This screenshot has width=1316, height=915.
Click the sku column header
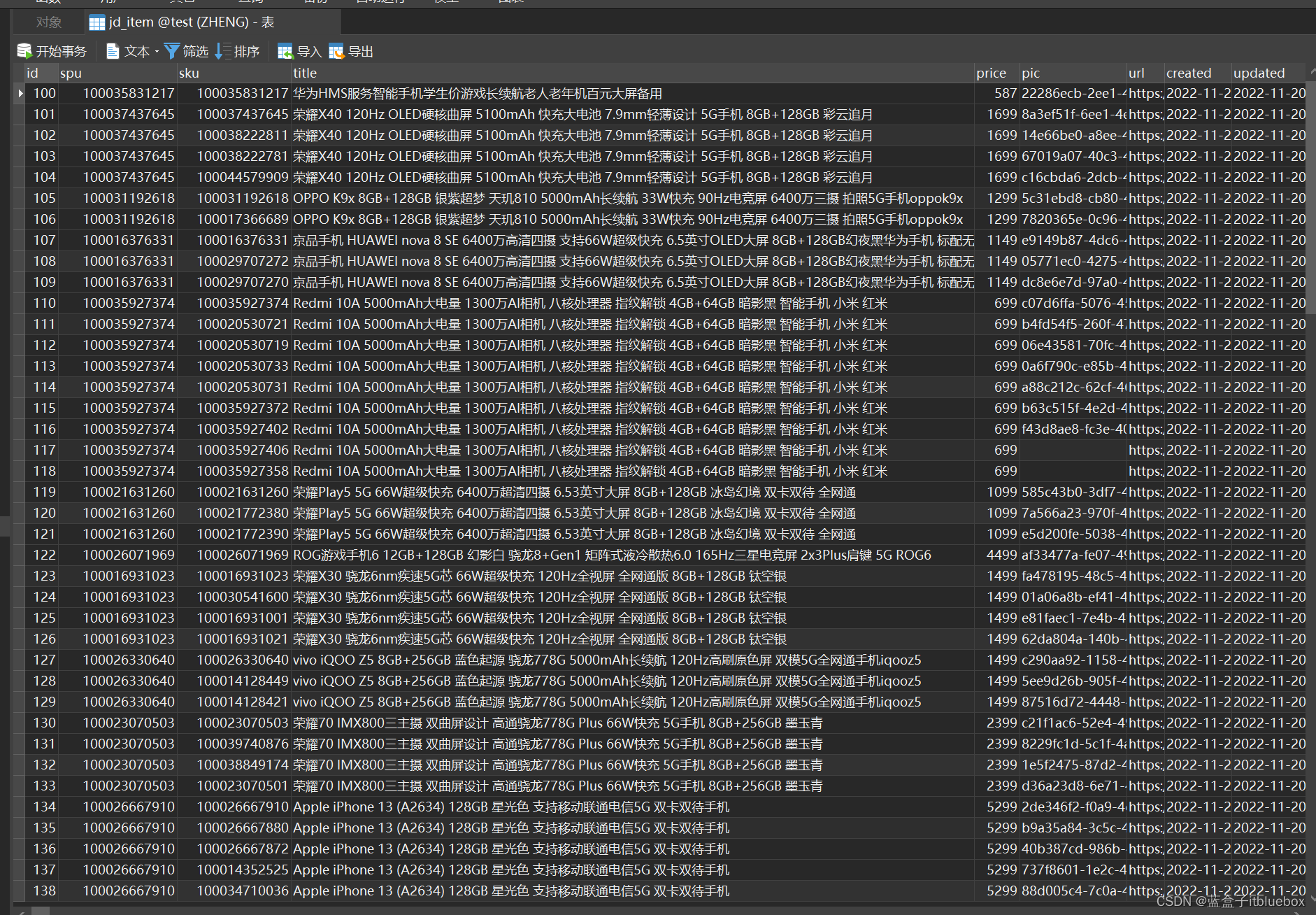(x=234, y=73)
